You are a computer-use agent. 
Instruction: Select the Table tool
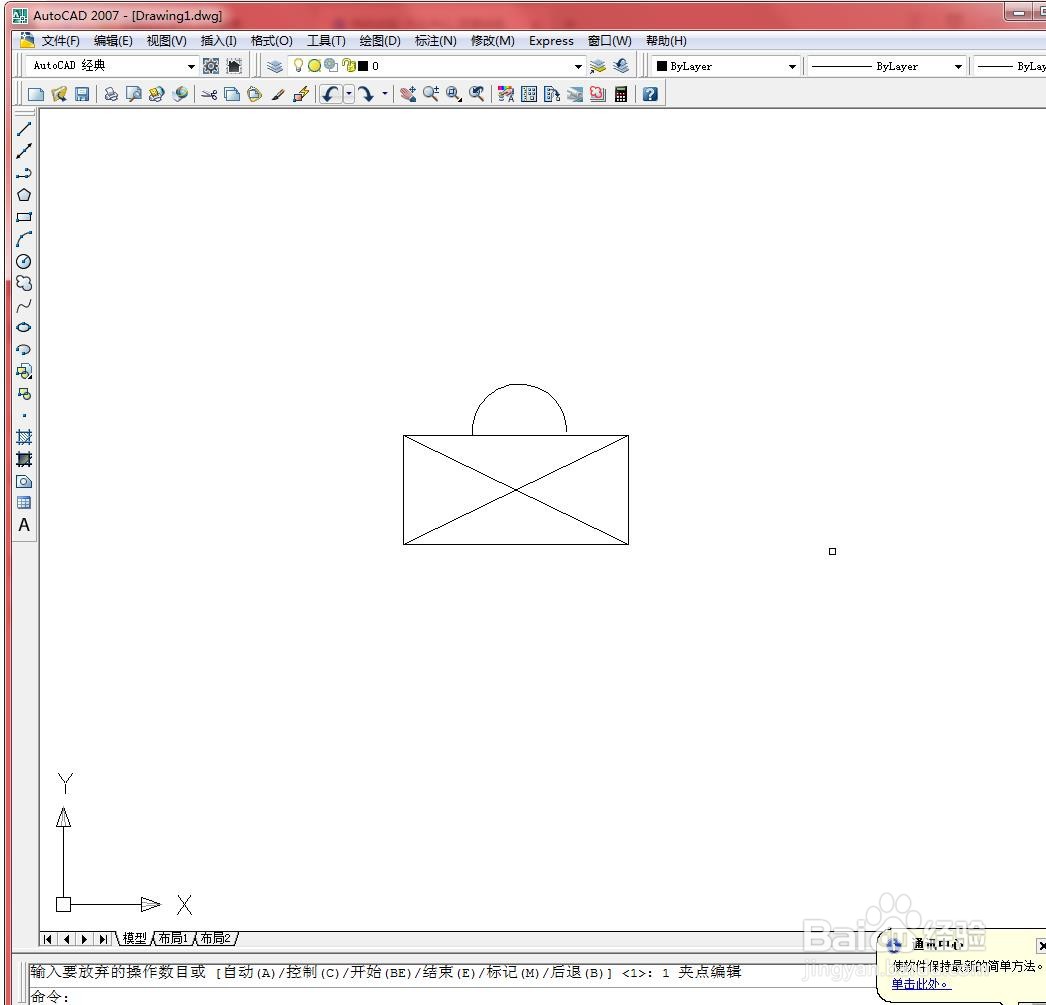(24, 503)
